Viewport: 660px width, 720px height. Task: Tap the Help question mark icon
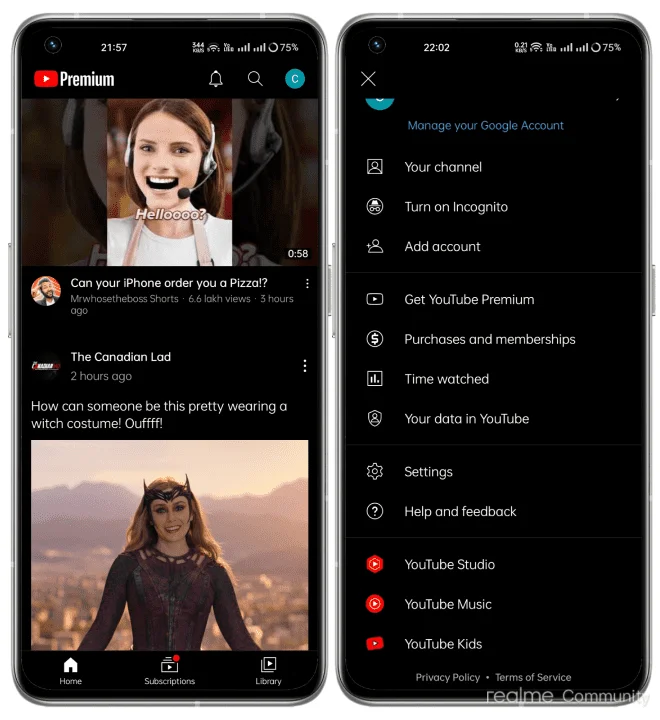pyautogui.click(x=375, y=511)
